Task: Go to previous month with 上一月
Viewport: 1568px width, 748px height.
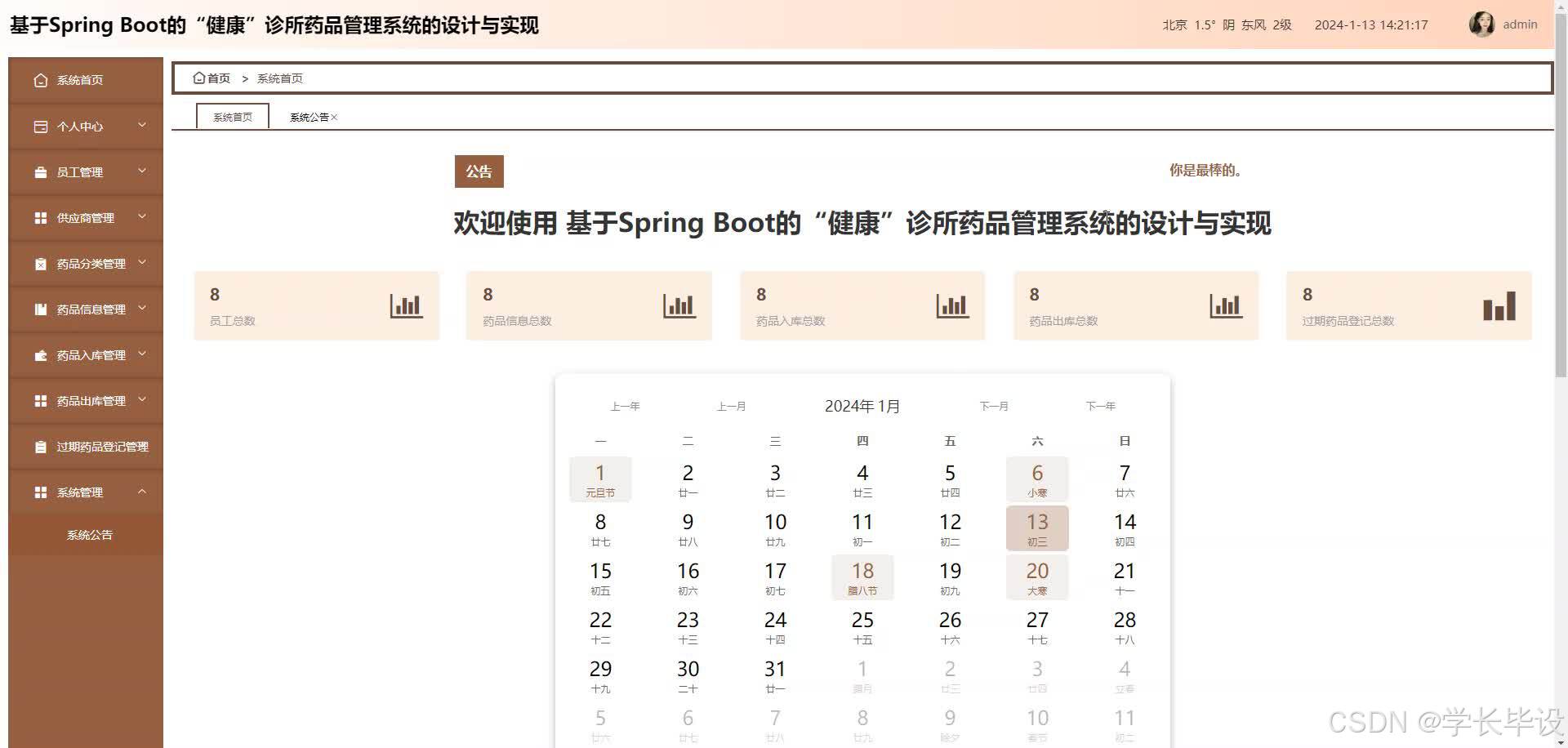Action: [x=732, y=406]
